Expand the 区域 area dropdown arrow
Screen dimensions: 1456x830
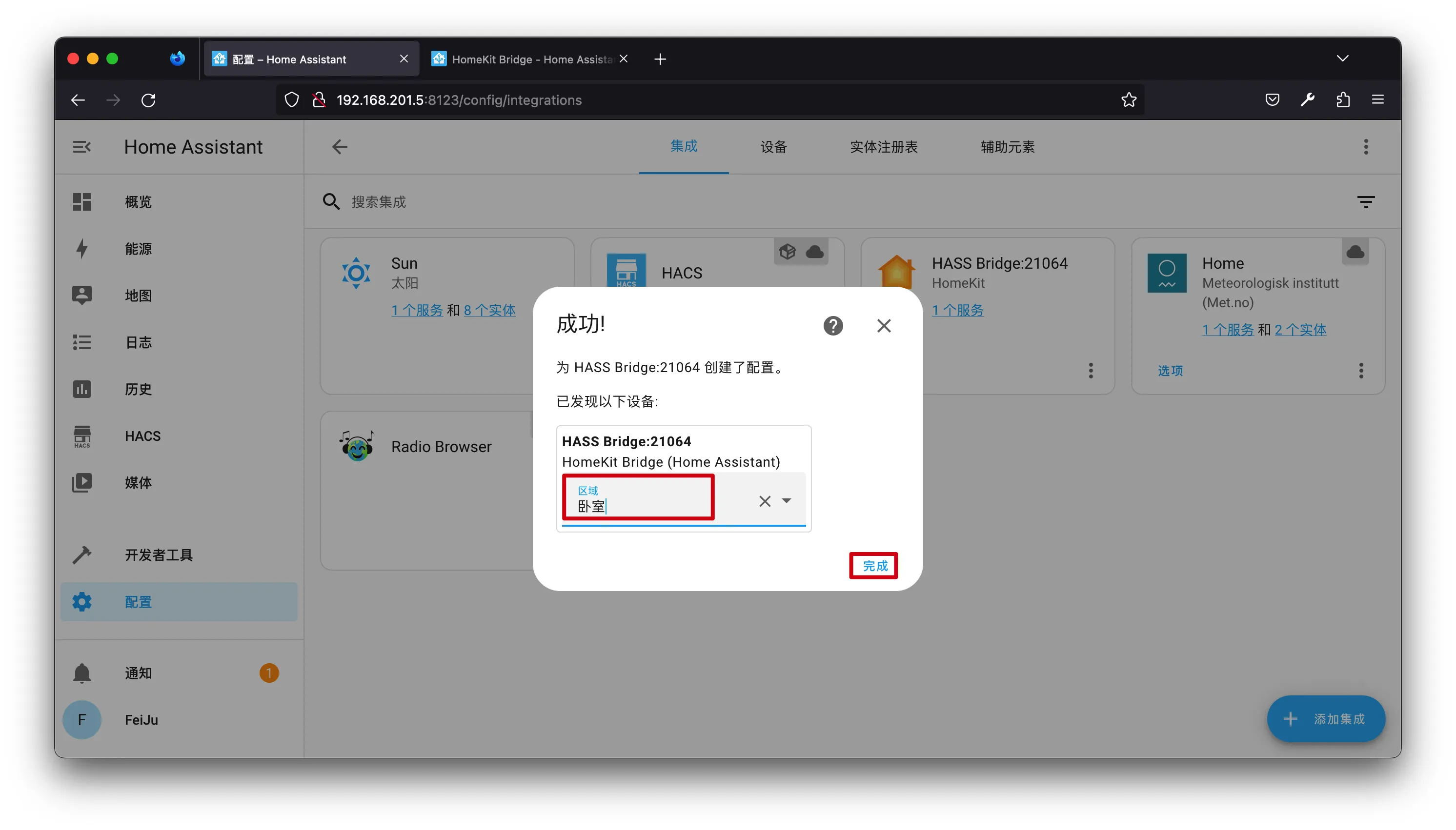[x=787, y=501]
